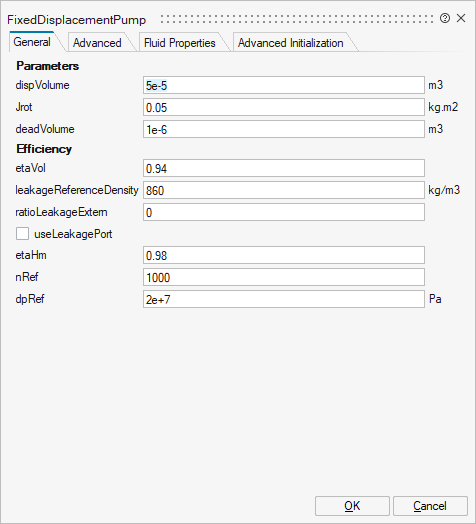Viewport: 476px width, 524px height.
Task: Click the Cancel button
Action: coord(430,506)
